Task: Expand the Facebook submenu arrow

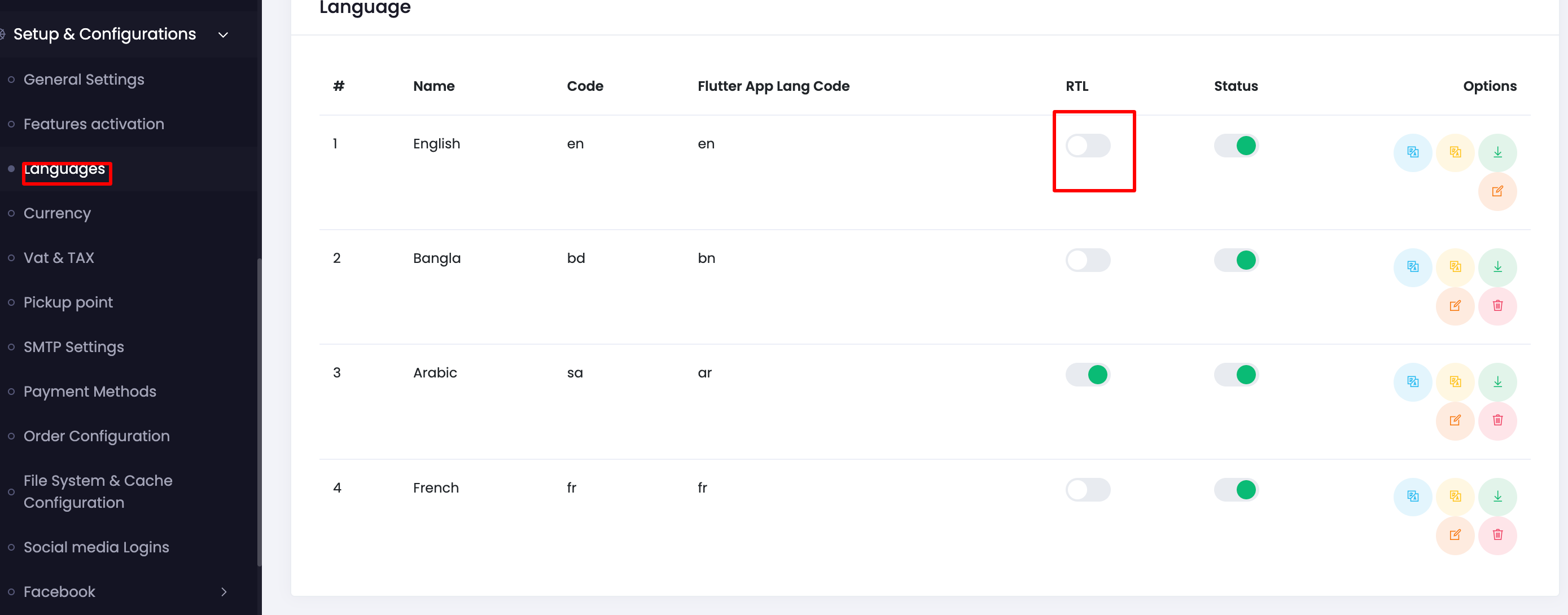Action: tap(224, 591)
